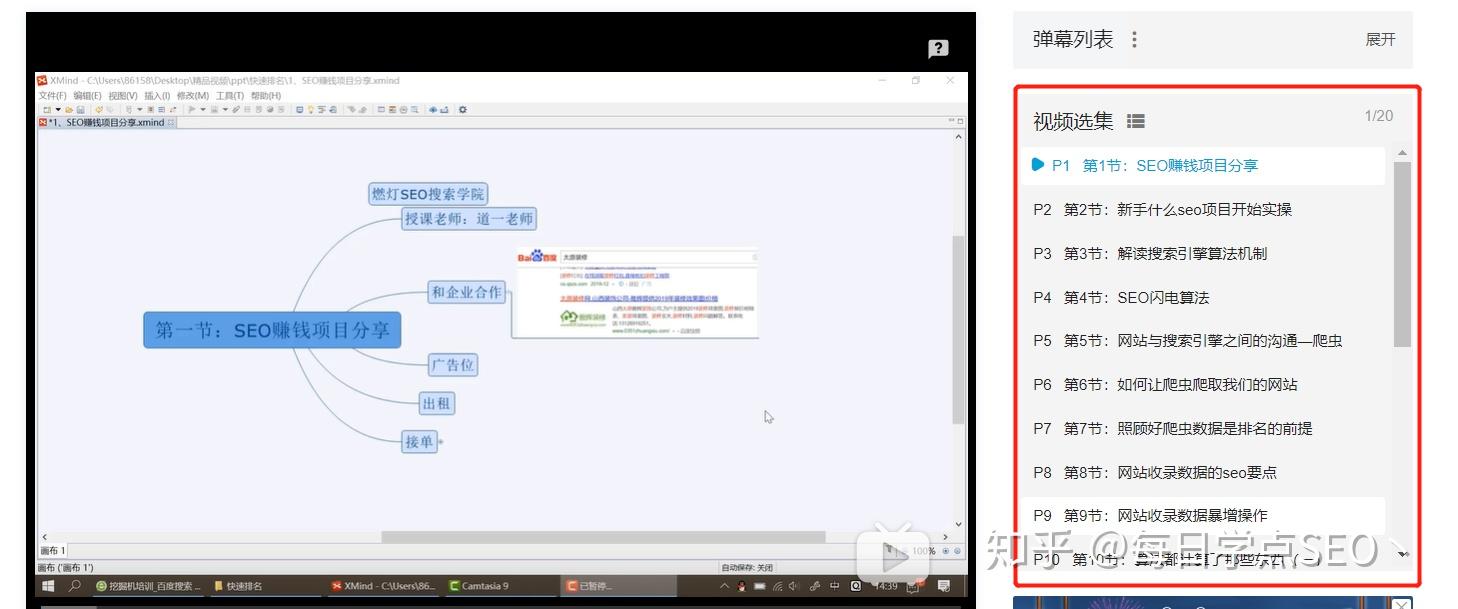Image resolution: width=1458 pixels, height=609 pixels.
Task: Select the 和企业合作 mind map node
Action: (466, 292)
